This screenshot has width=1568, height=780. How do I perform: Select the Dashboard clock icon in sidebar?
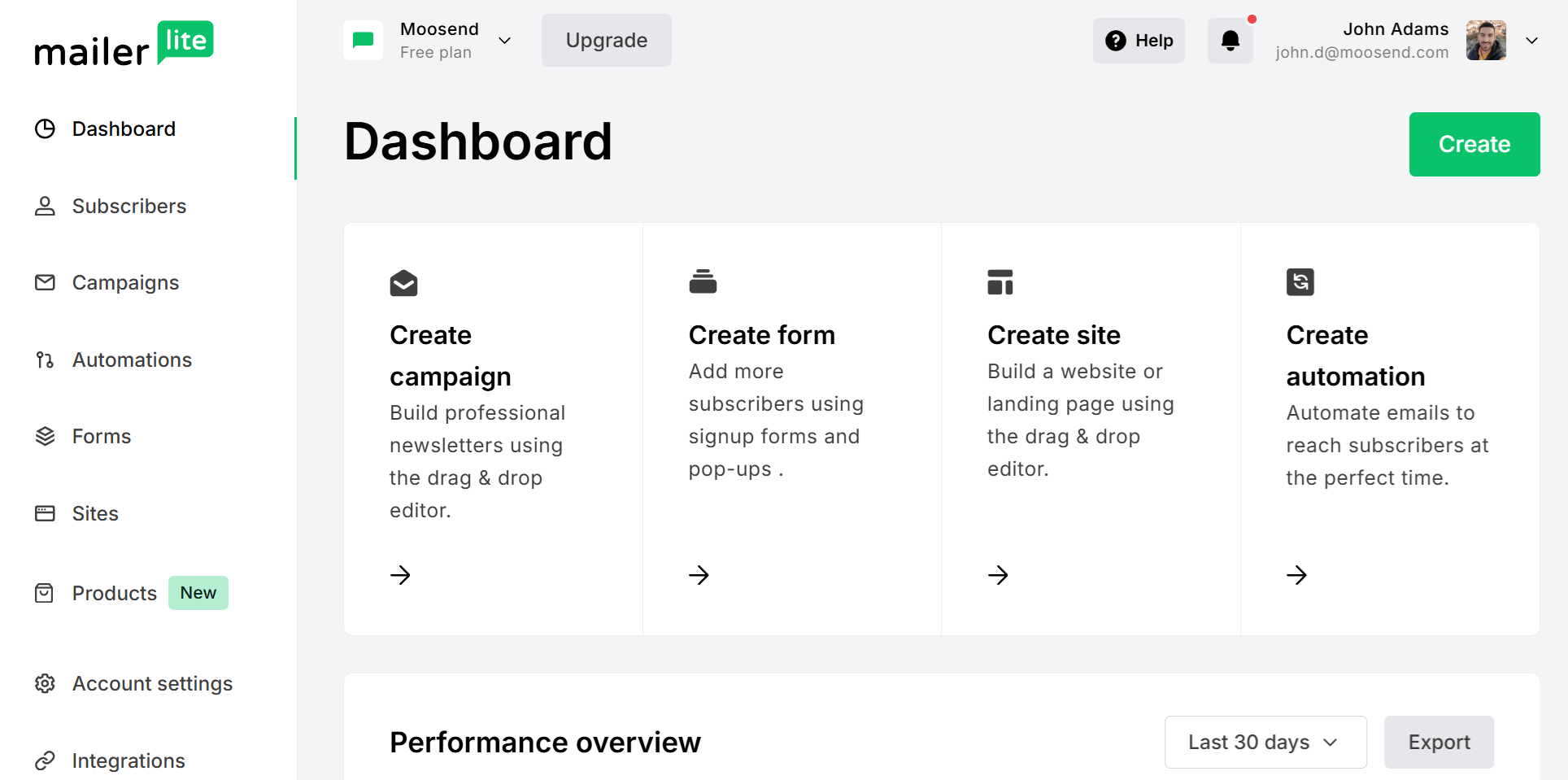45,129
